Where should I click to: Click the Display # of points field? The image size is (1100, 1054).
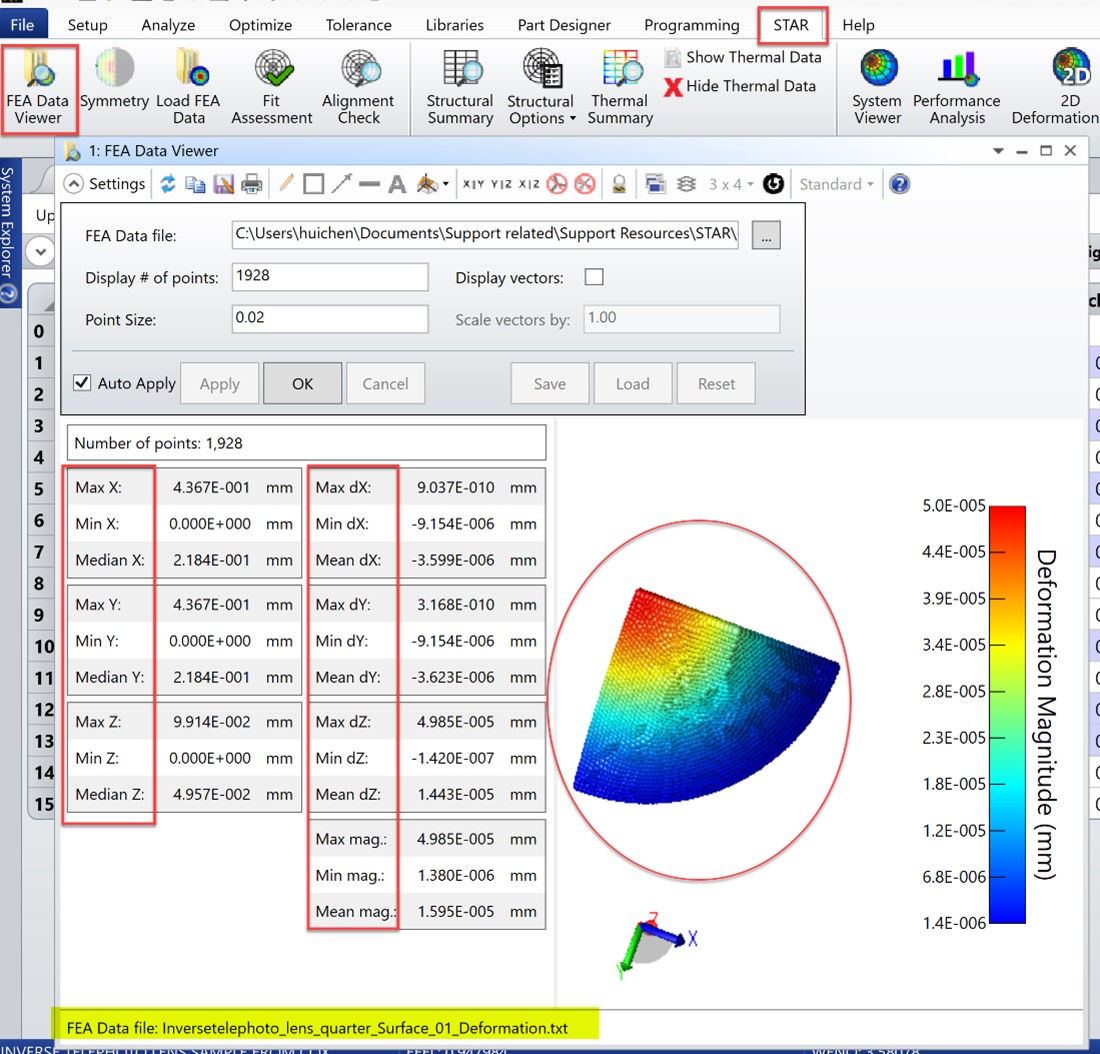[330, 276]
